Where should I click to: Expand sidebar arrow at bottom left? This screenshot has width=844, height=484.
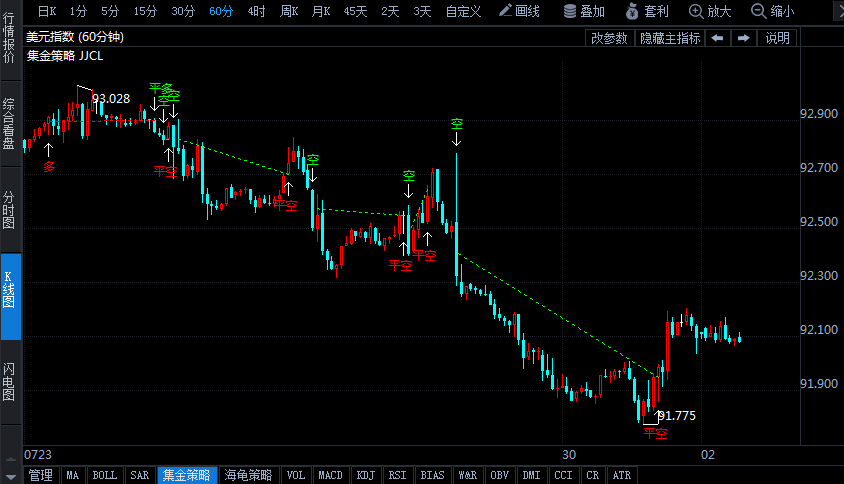coord(11,476)
